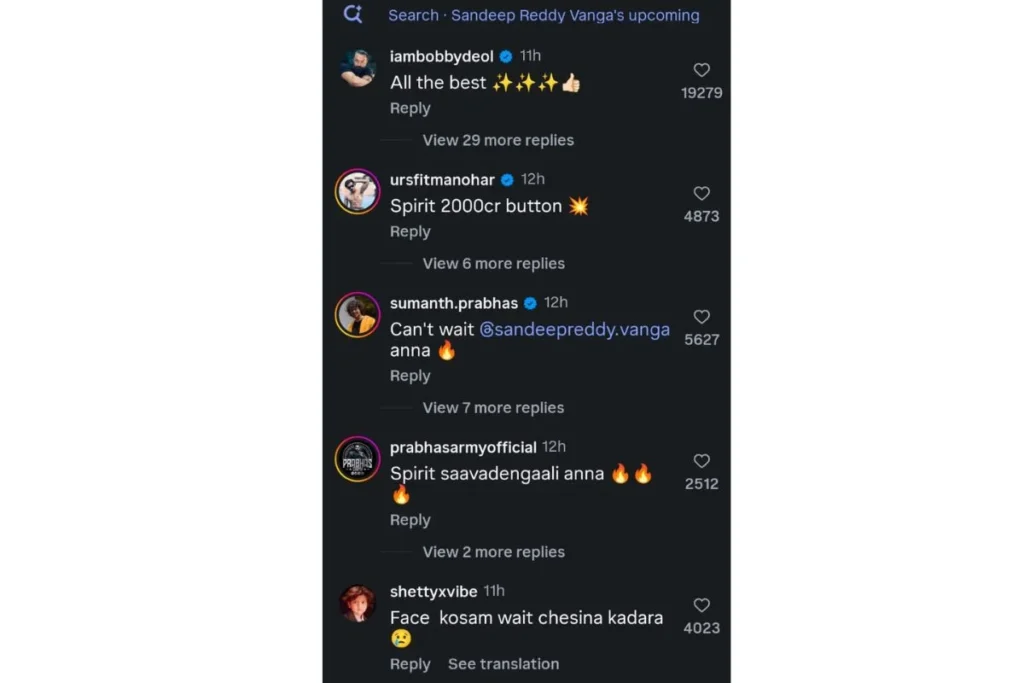This screenshot has height=683, width=1024.
Task: Expand 'View 6 more replies'
Action: 493,263
